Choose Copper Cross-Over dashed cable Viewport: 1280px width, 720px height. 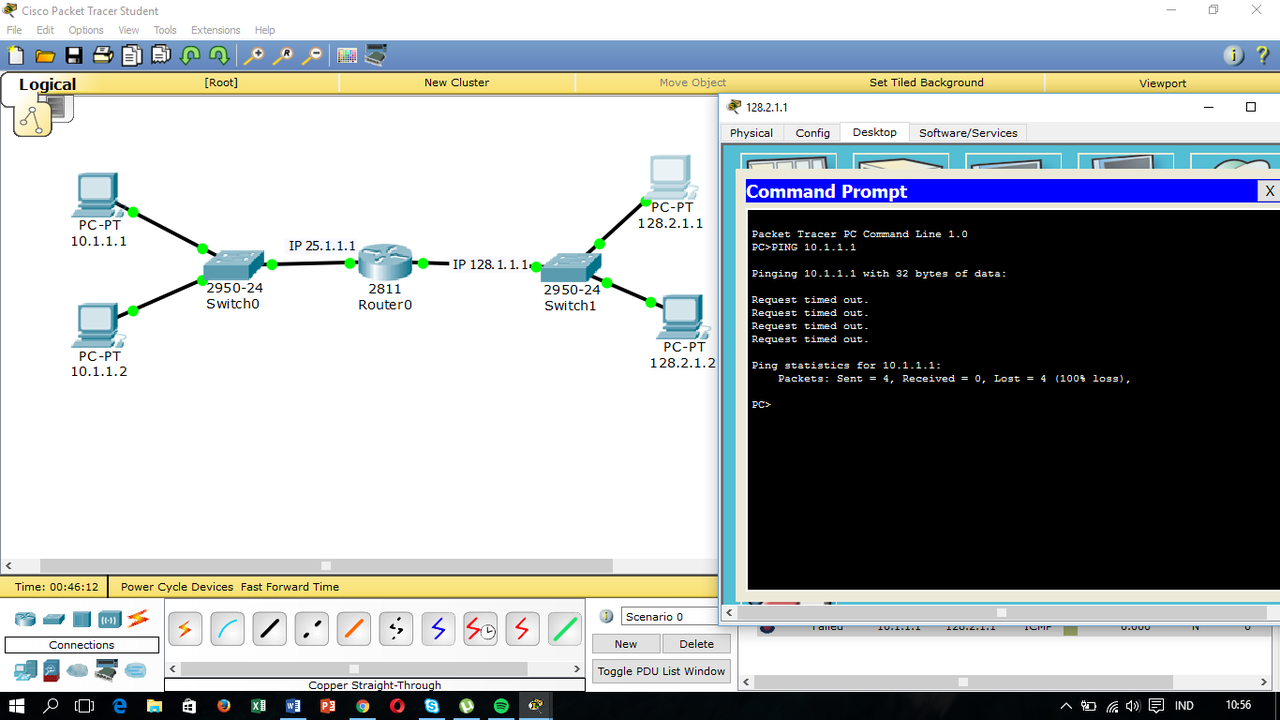tap(311, 629)
